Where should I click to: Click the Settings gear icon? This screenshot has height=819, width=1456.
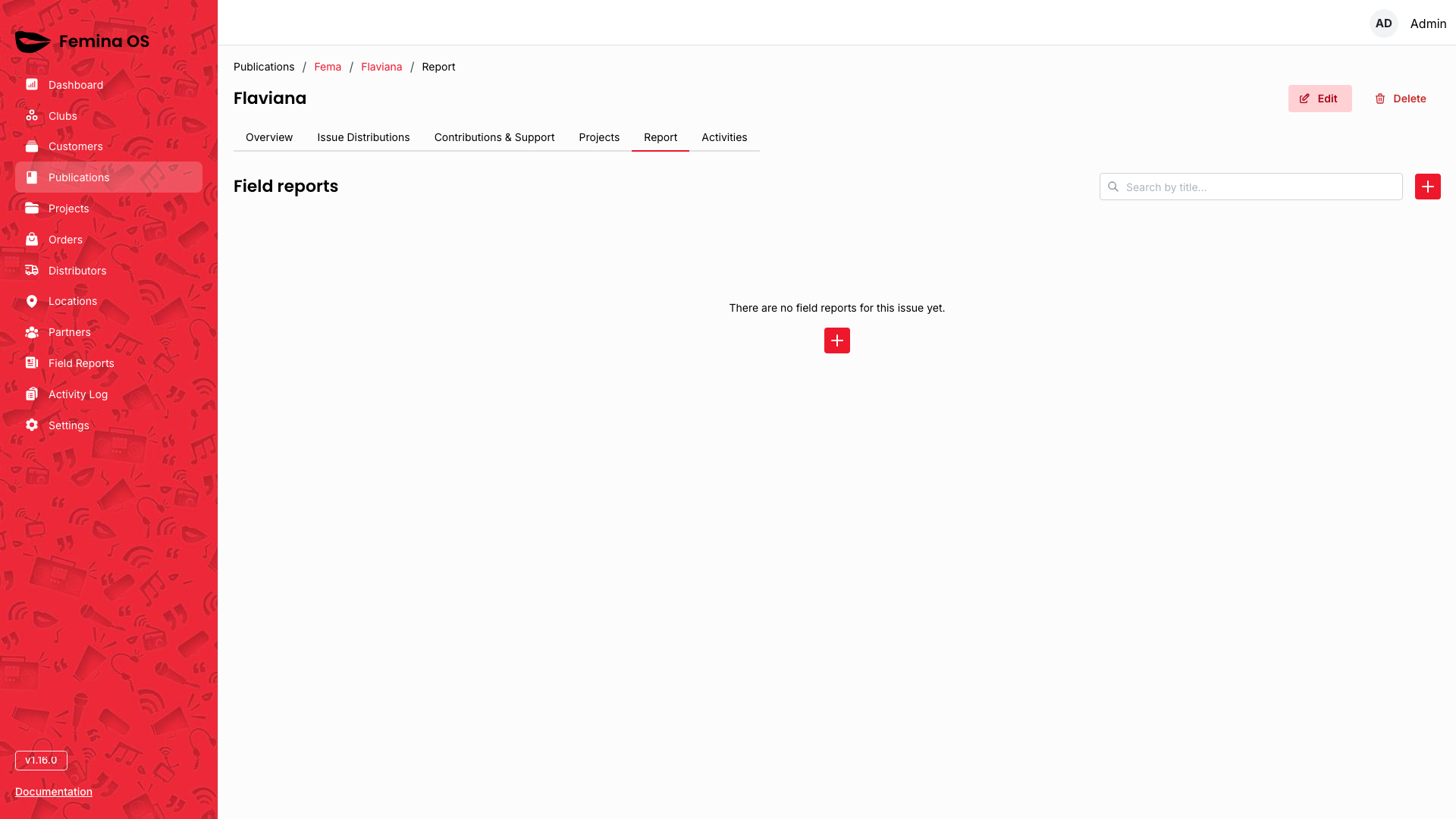(x=32, y=425)
